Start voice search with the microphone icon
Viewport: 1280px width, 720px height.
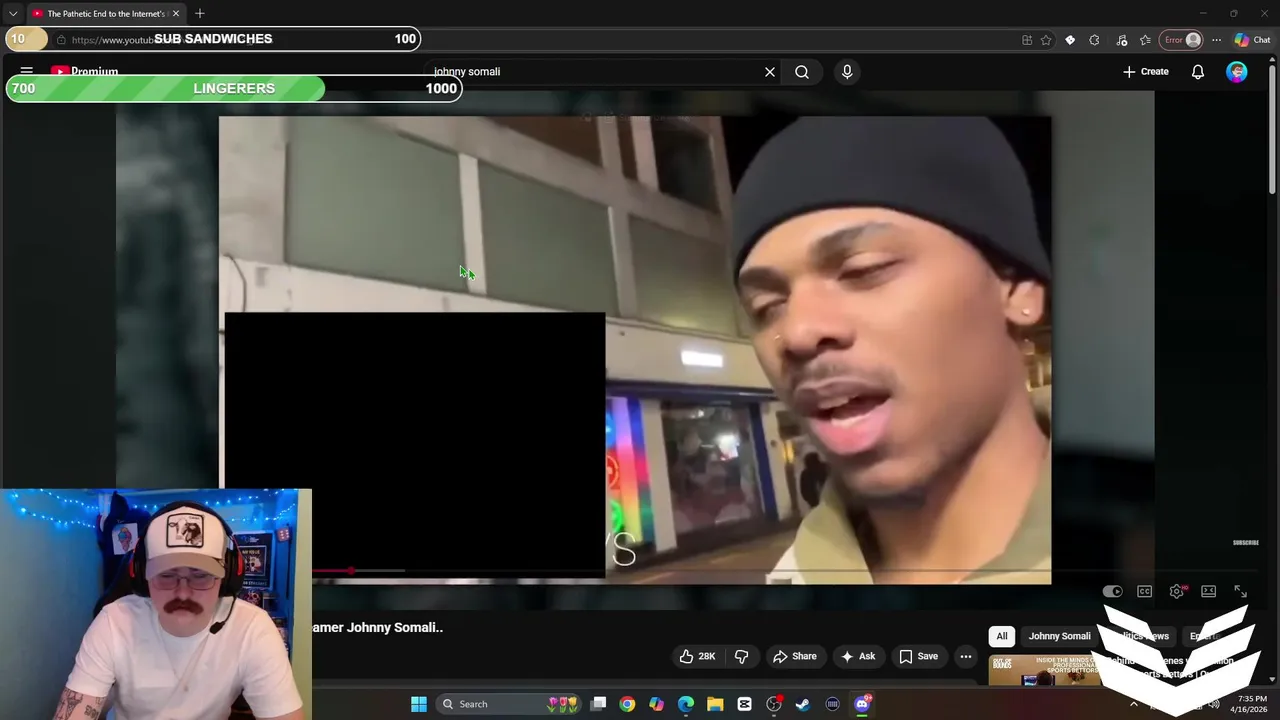pyautogui.click(x=847, y=72)
